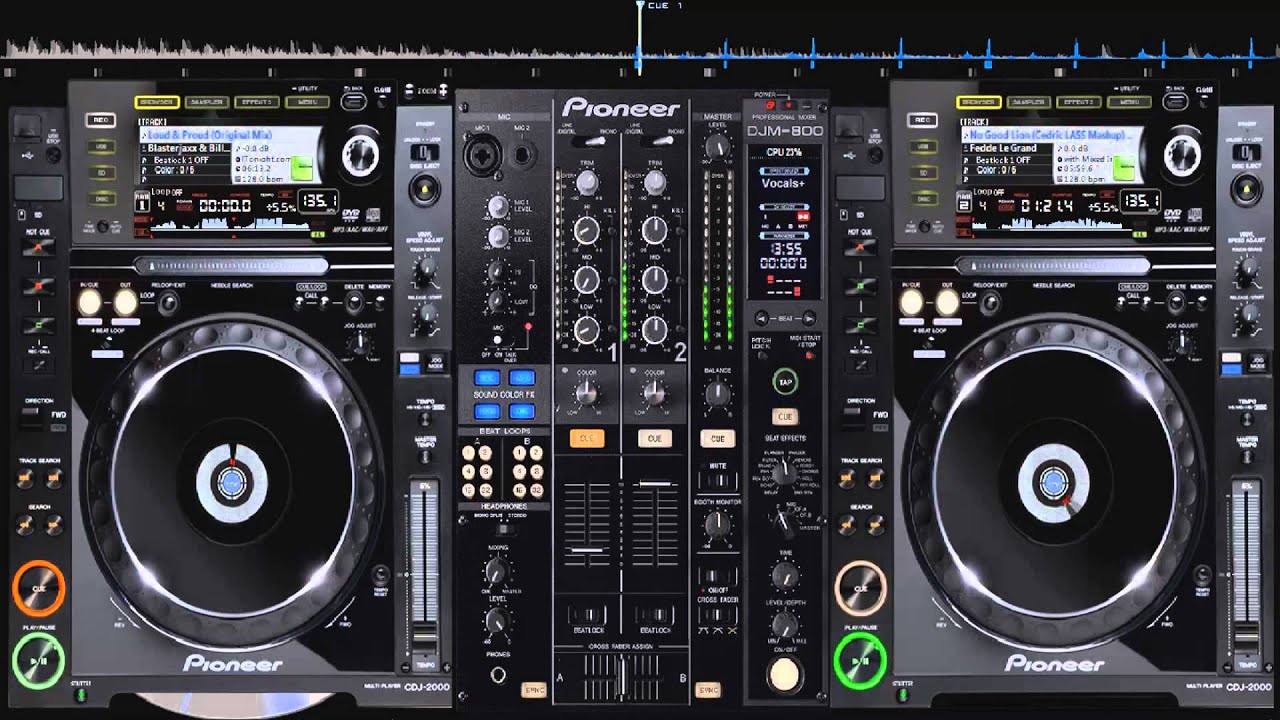This screenshot has height=720, width=1280.
Task: Open the SAMPLER tab on right deck
Action: coord(1028,102)
